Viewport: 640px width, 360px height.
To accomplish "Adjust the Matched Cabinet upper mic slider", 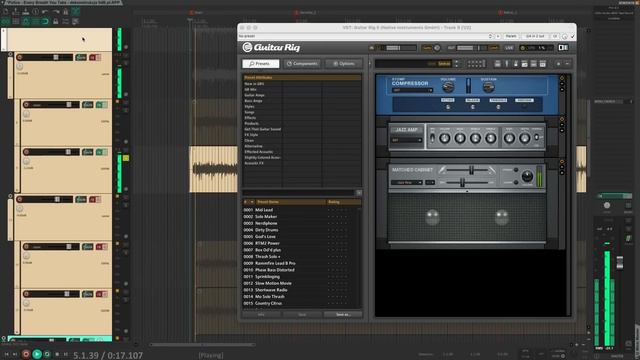I will (471, 170).
